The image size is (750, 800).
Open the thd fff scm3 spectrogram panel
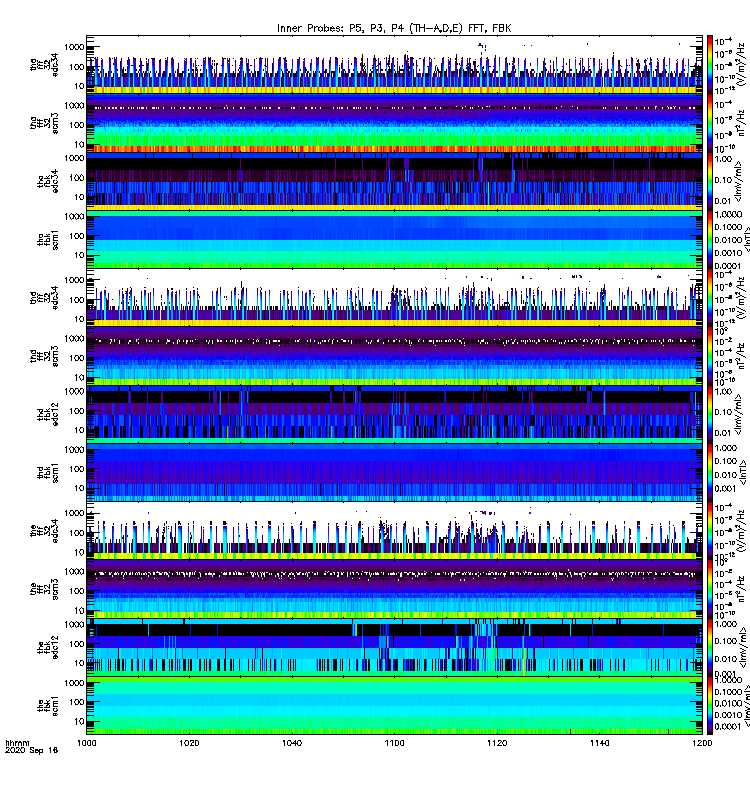click(x=394, y=356)
